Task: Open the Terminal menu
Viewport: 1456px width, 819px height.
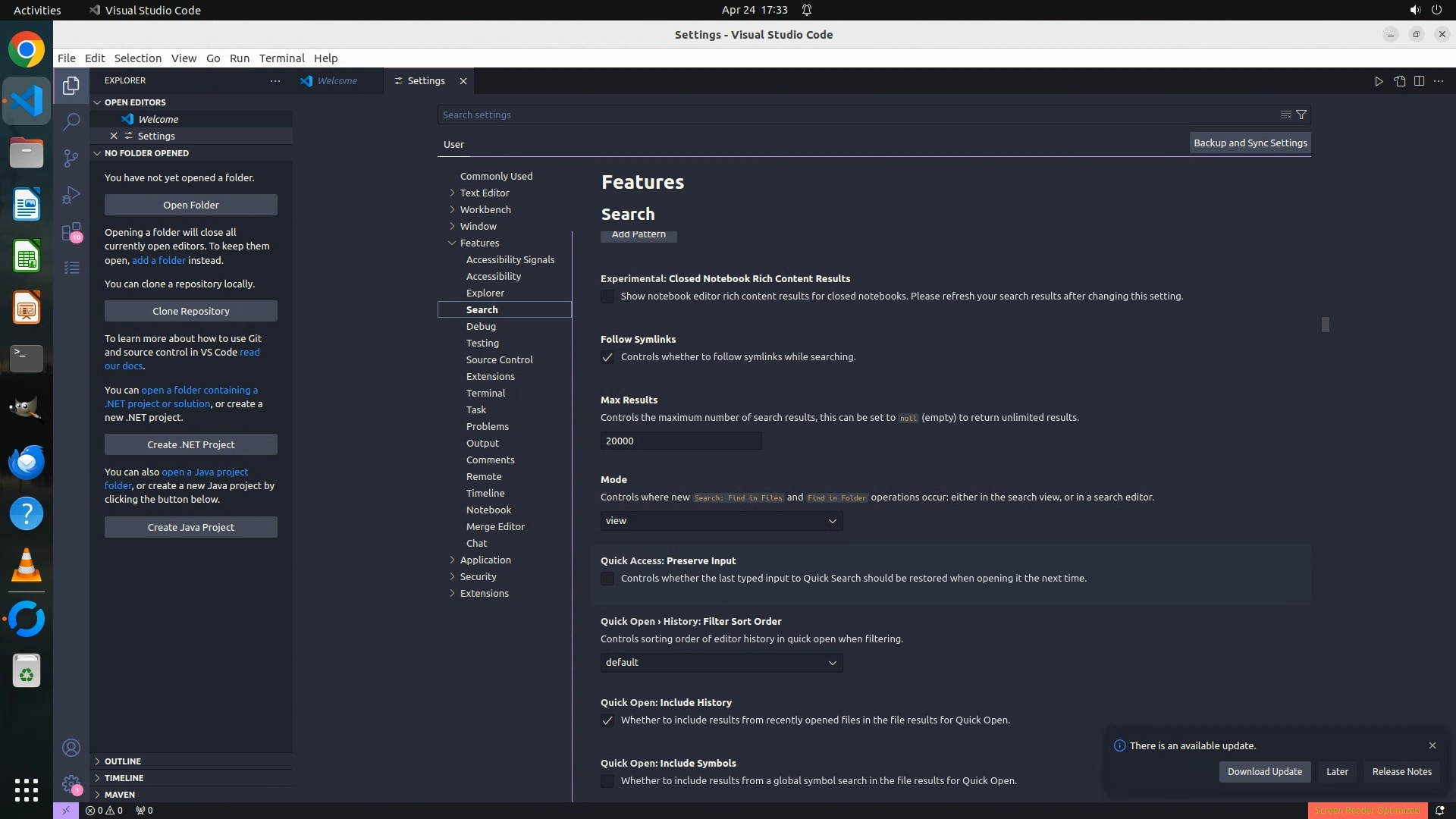Action: click(x=281, y=58)
